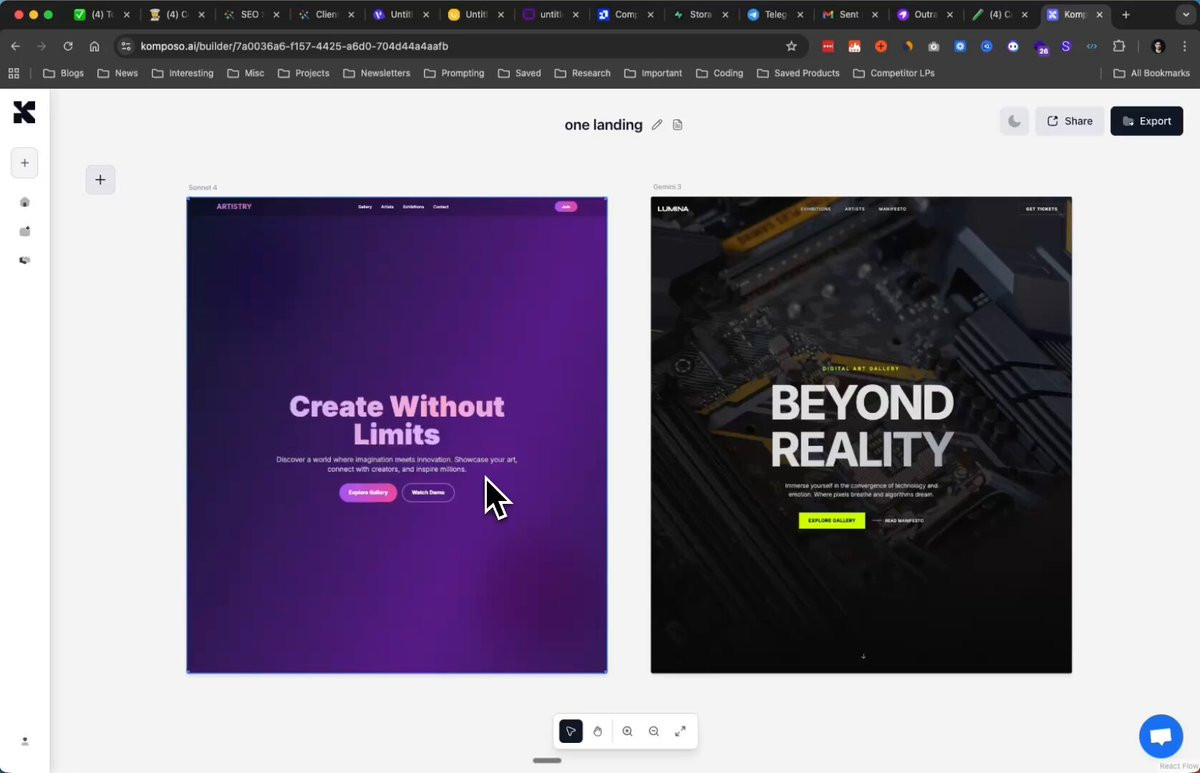Open the All Bookmarks folder
This screenshot has width=1200, height=773.
point(1151,73)
